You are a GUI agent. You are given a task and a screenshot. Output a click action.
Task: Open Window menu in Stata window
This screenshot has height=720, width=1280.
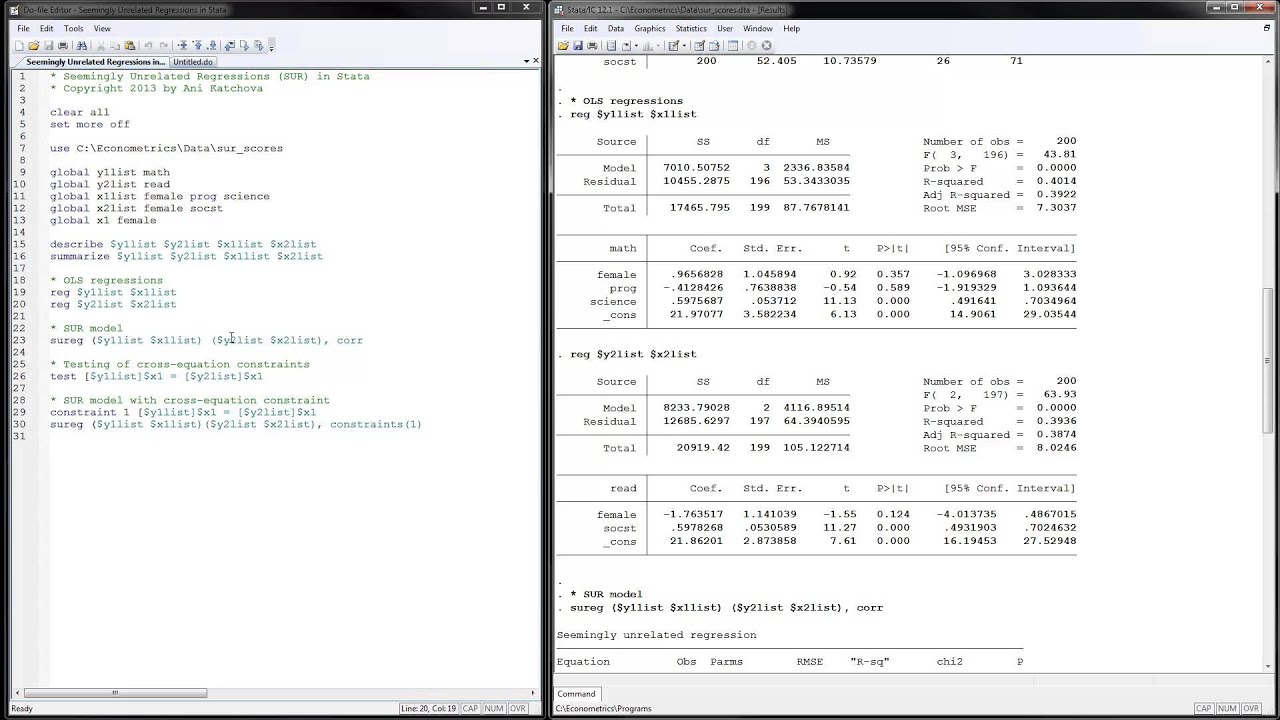coord(758,29)
